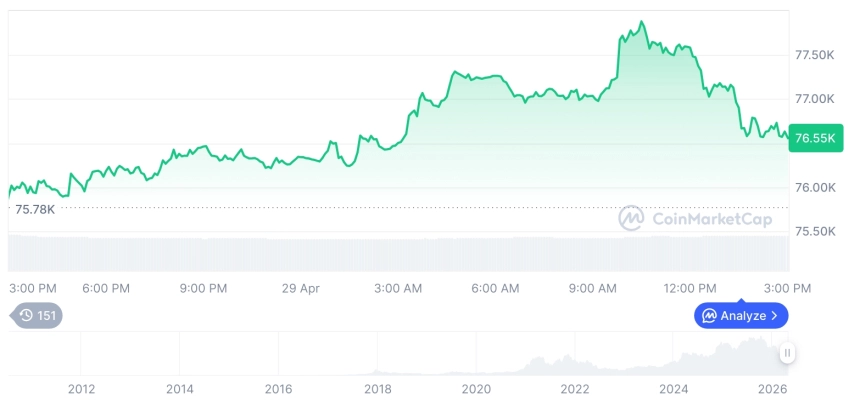Click the clock icon in the 151 badge
Screen dimensions: 860x401
pyautogui.click(x=26, y=315)
